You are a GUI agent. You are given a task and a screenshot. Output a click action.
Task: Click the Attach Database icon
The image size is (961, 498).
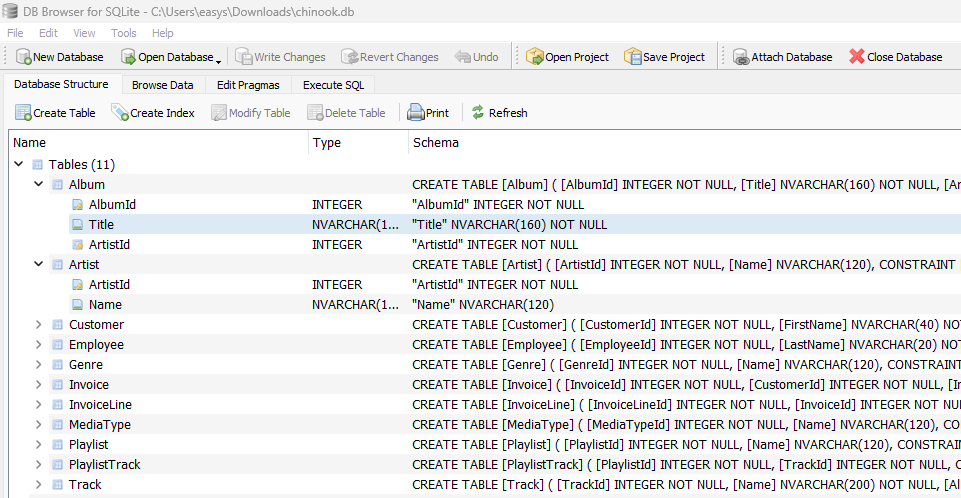741,57
